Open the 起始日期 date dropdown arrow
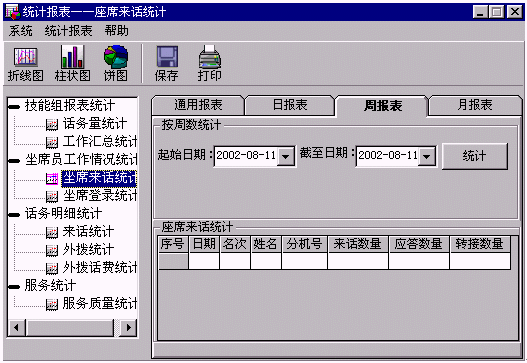This screenshot has width=527, height=363. pyautogui.click(x=286, y=156)
